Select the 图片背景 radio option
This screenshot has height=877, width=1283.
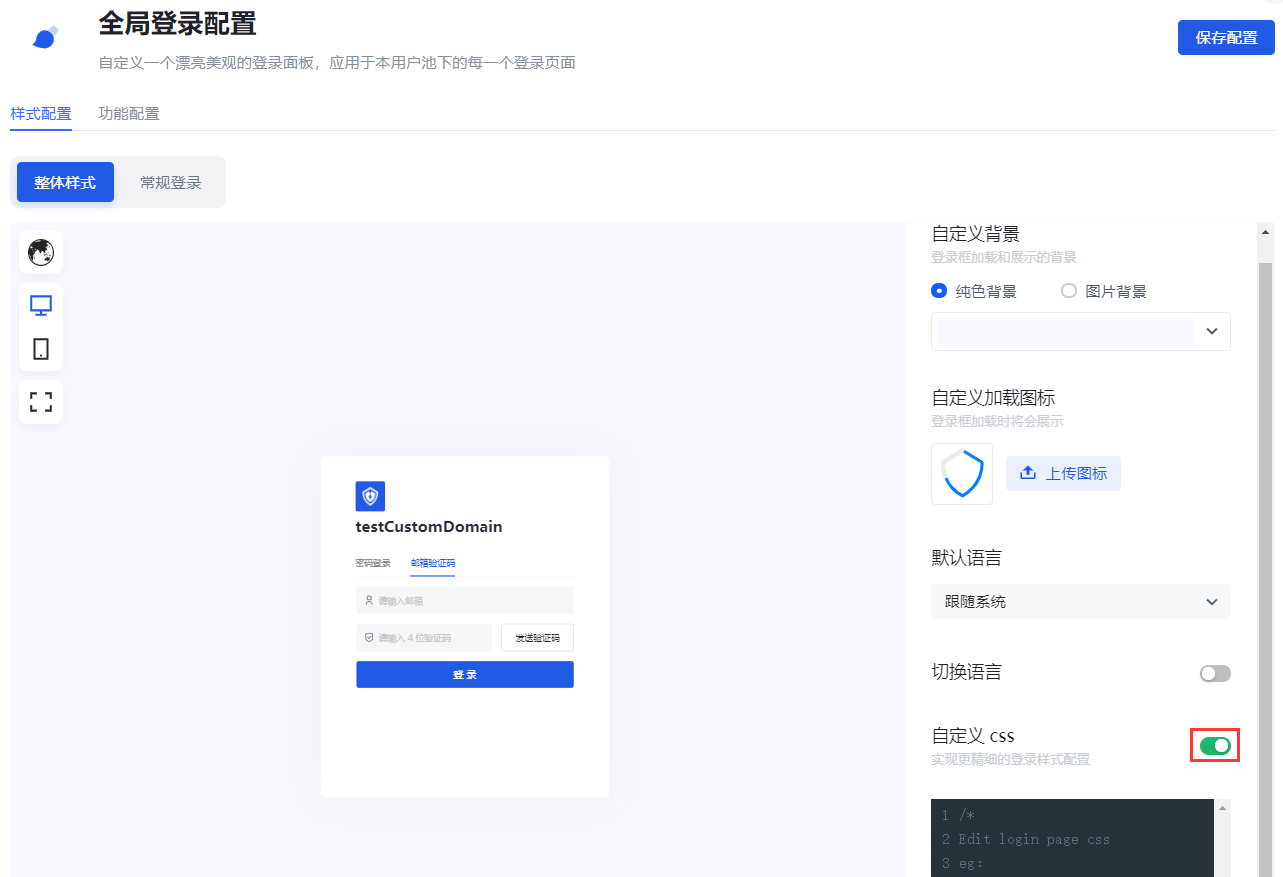point(1069,291)
